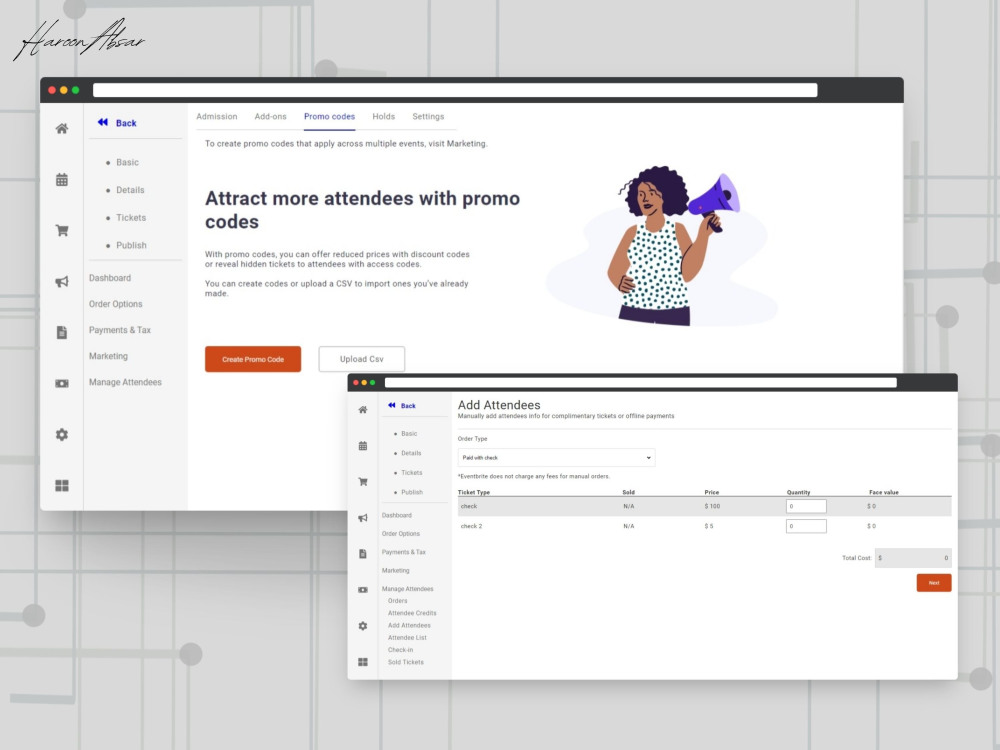
Task: Open Basic step in Promo codes window
Action: click(x=127, y=163)
